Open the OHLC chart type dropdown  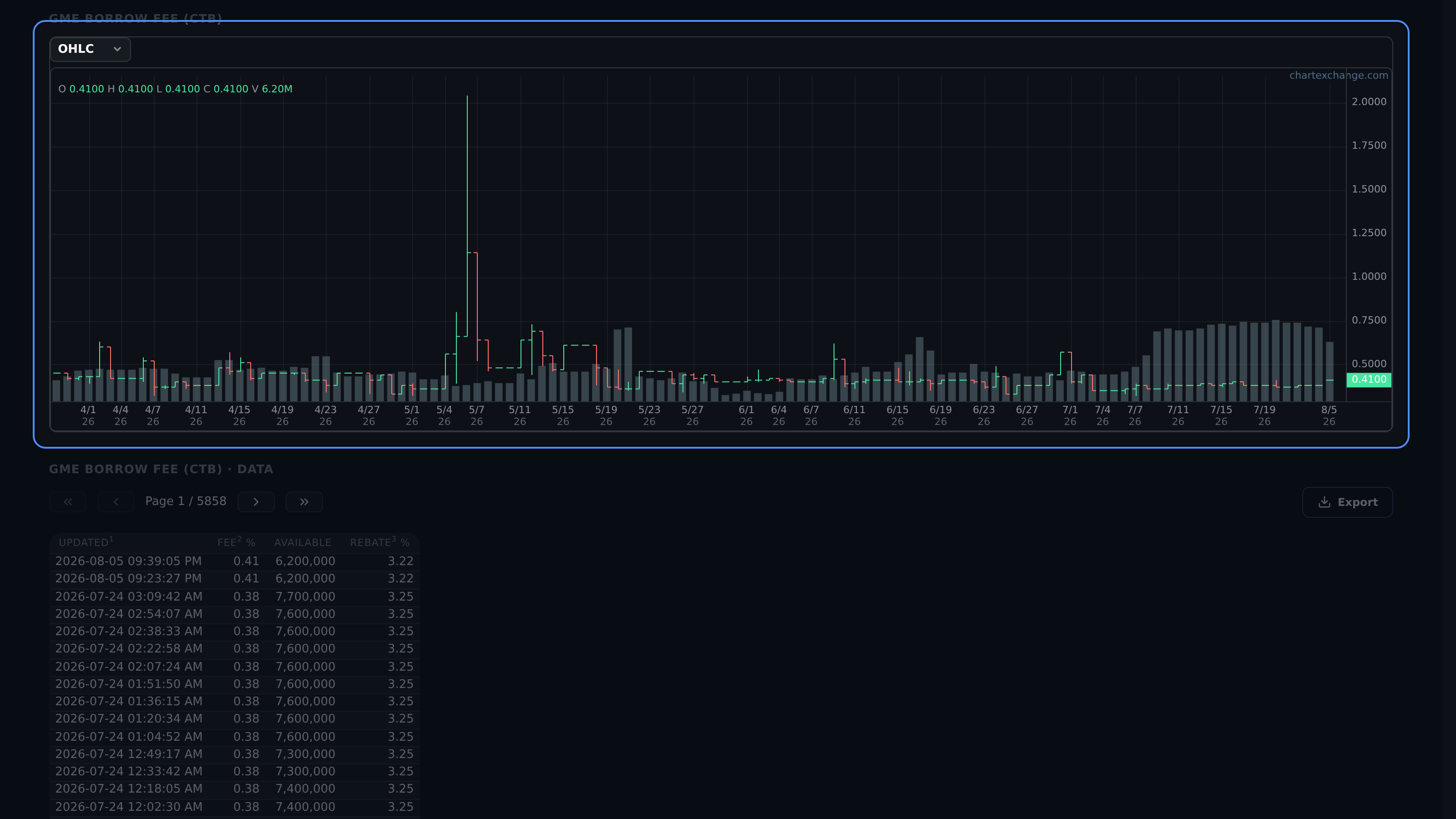pyautogui.click(x=91, y=49)
